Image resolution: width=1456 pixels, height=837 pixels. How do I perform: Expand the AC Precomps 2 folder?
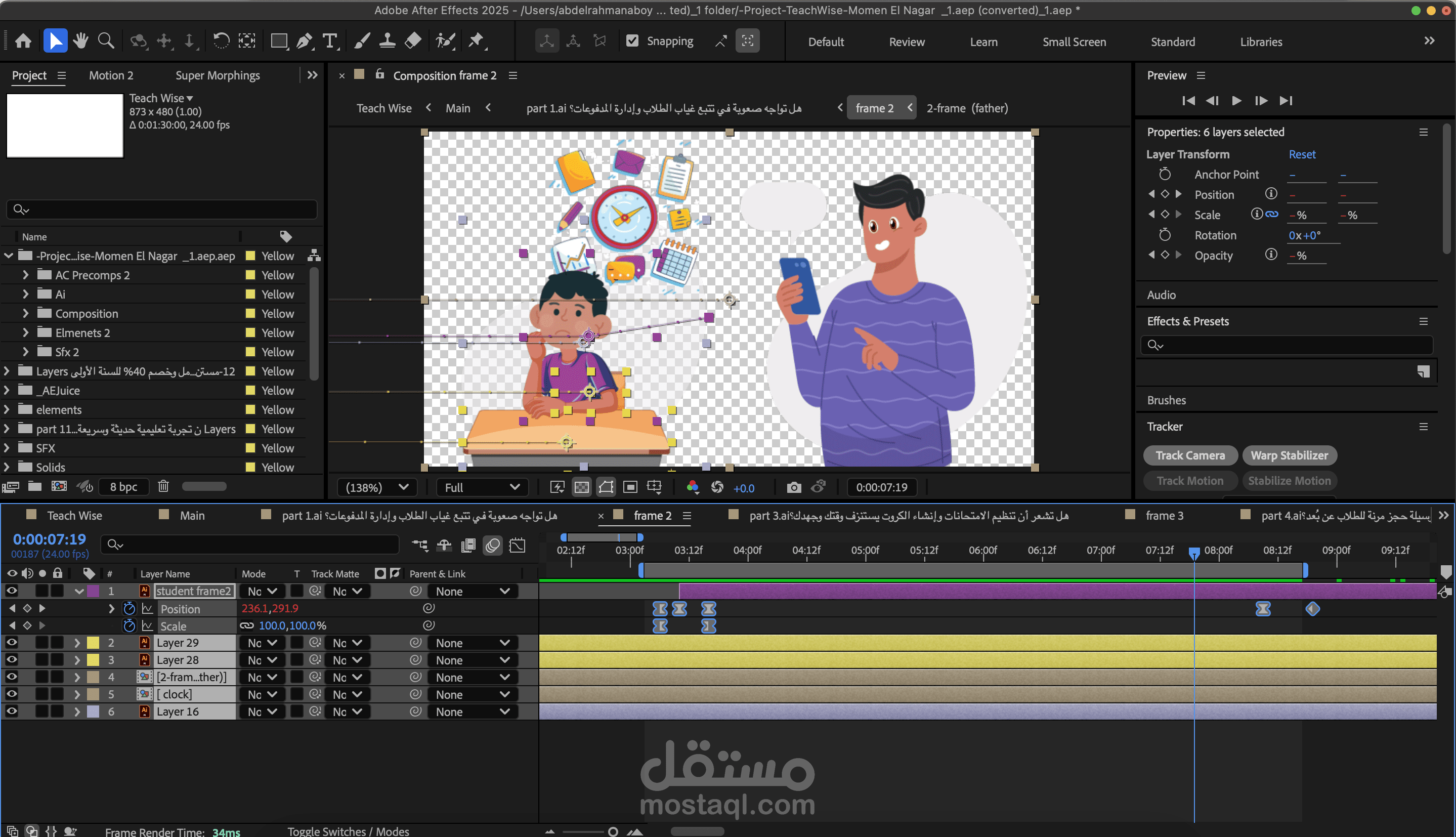(25, 275)
